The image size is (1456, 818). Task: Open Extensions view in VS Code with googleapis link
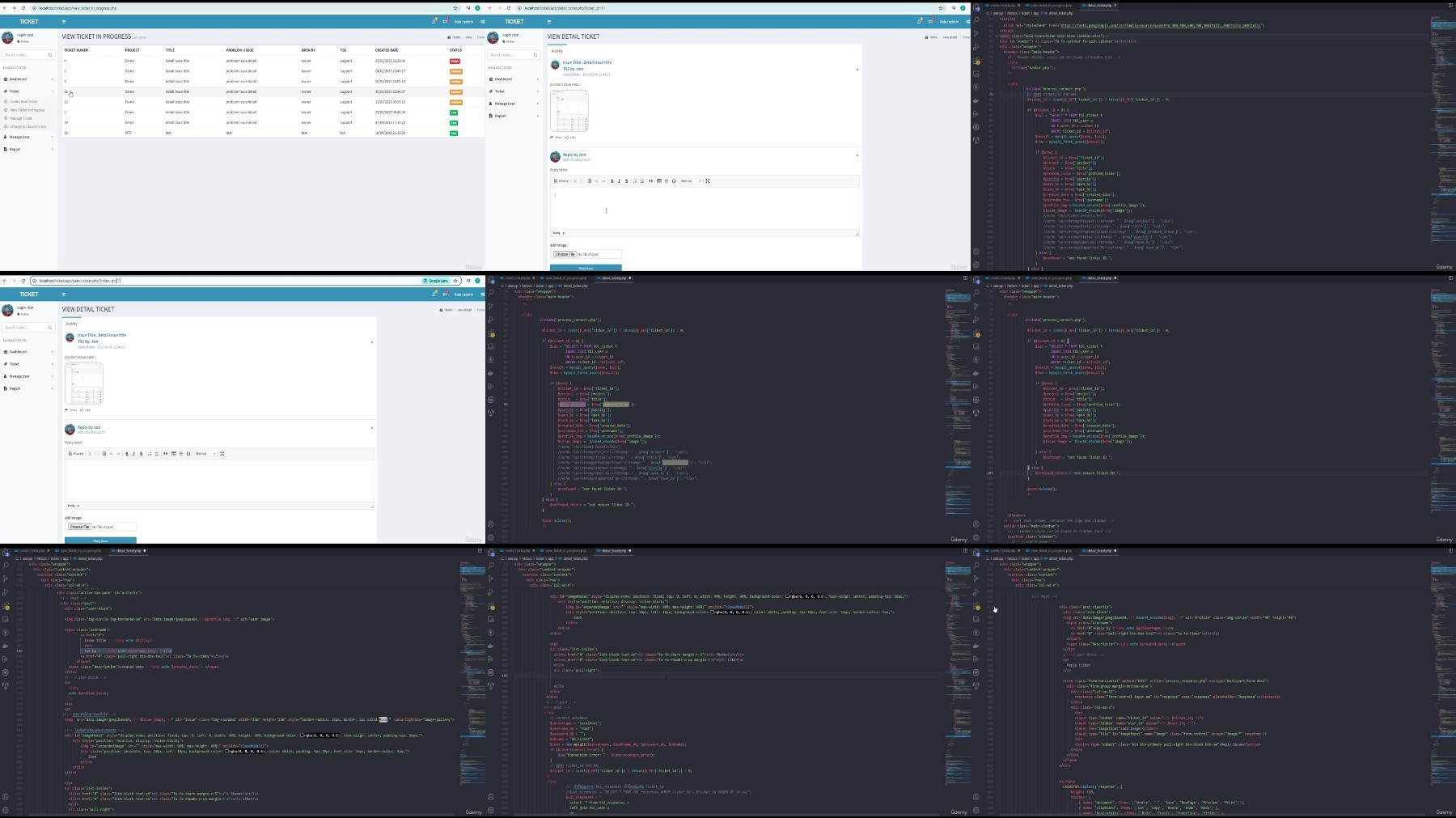click(x=976, y=61)
